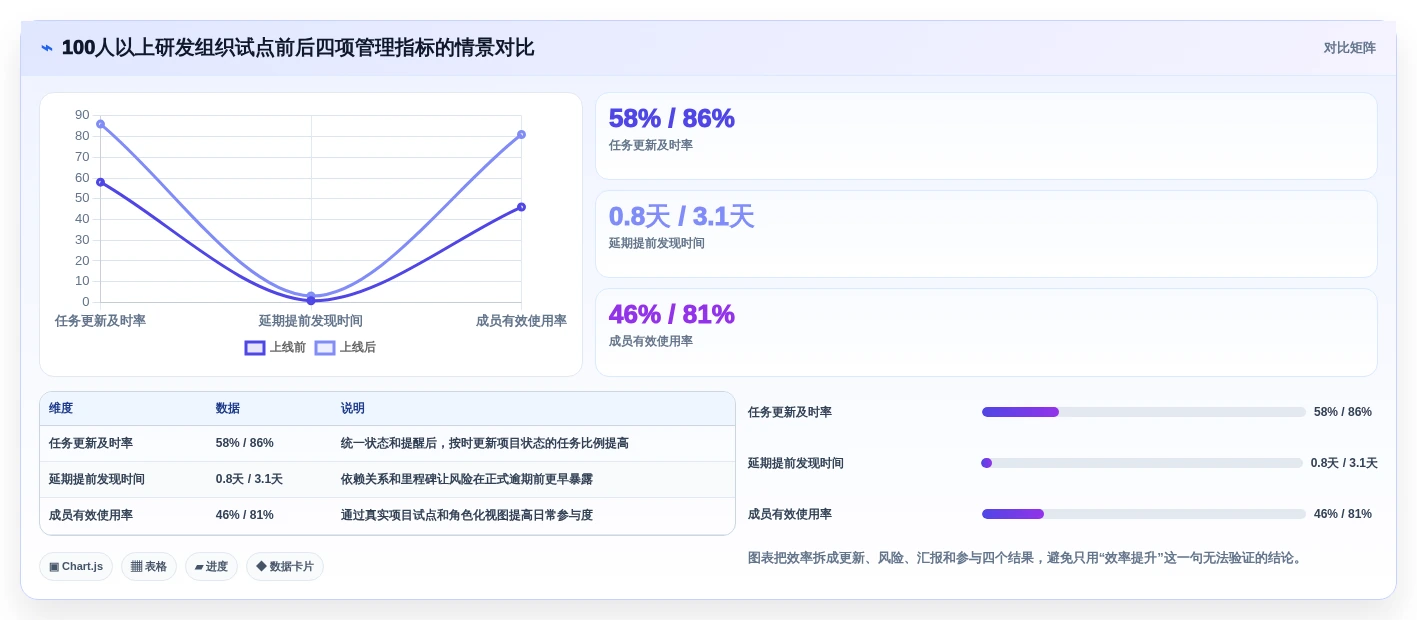
Task: Click the 上线后 data point at 任务更新及时率
Action: [100, 124]
